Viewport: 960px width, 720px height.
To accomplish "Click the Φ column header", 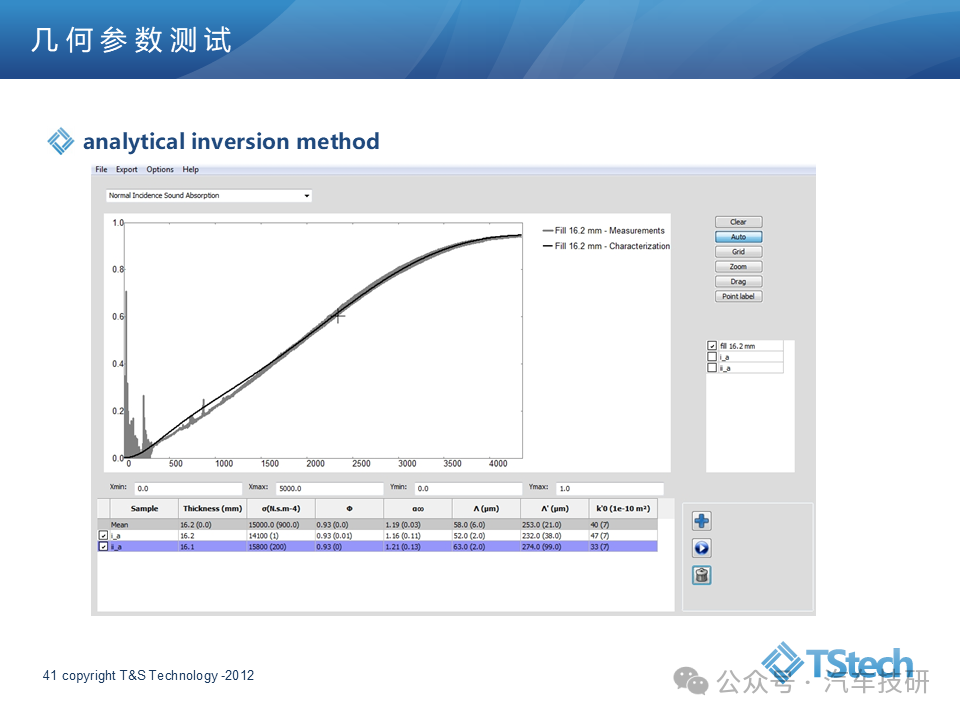I will tap(350, 509).
